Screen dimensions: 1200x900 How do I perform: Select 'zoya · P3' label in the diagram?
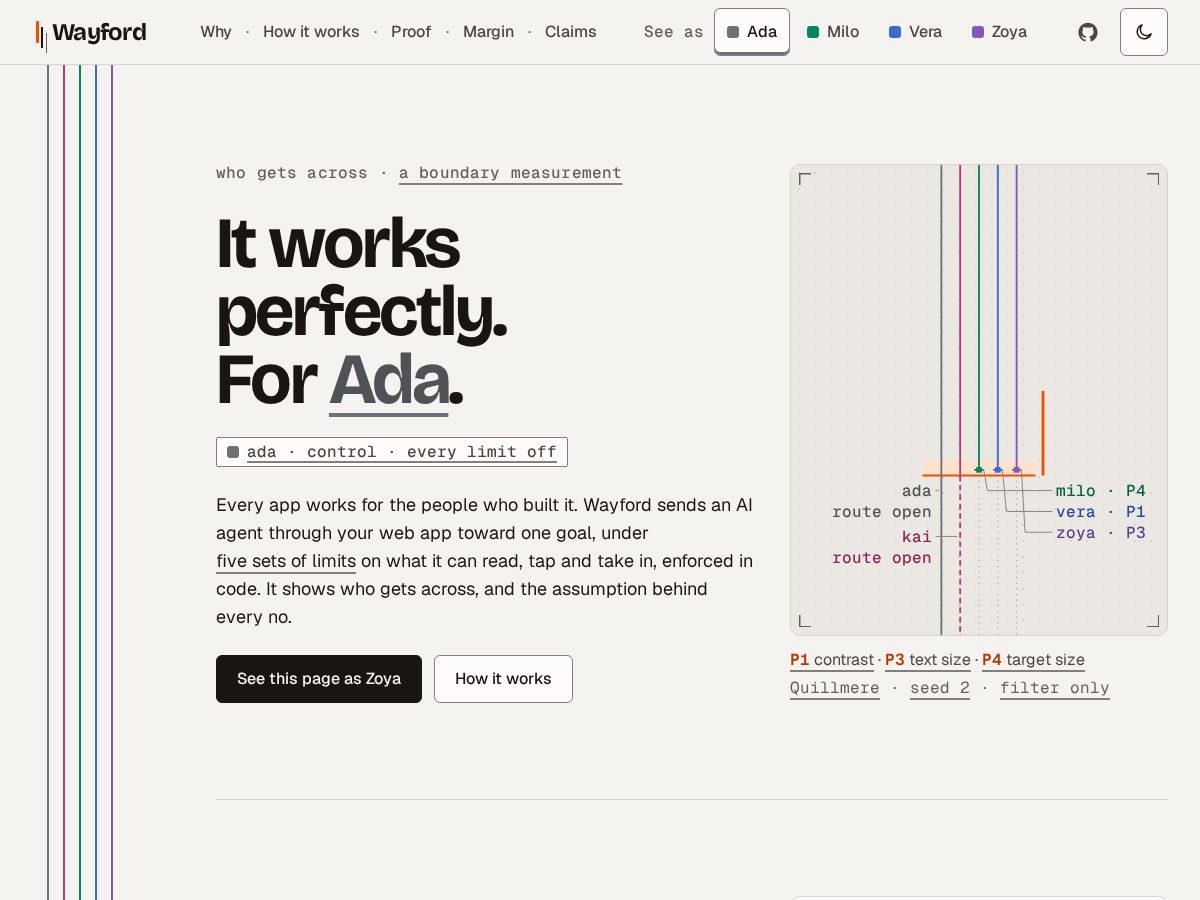pos(1100,533)
